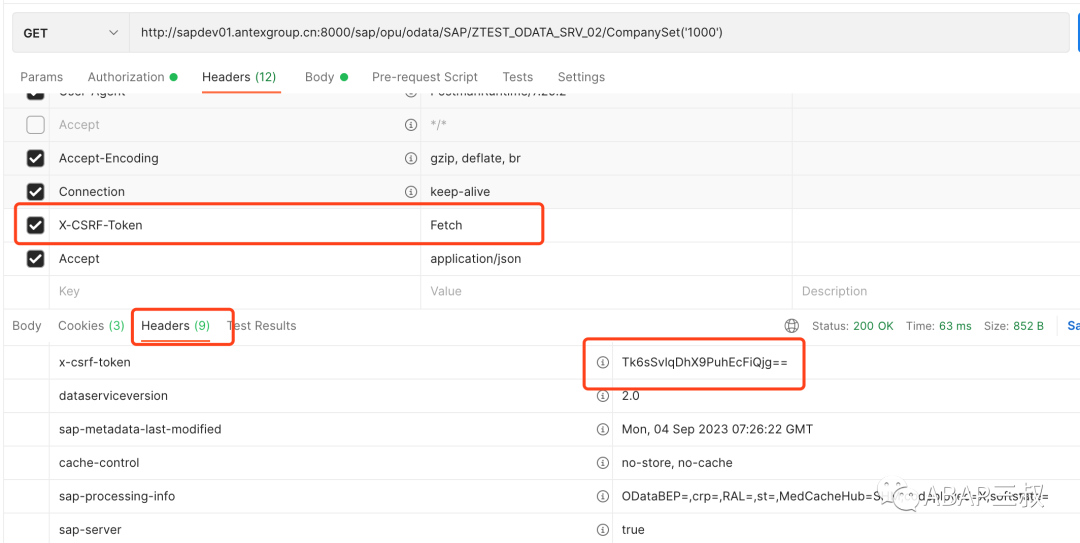Click info icon beside x-csrf-token response header

click(603, 362)
